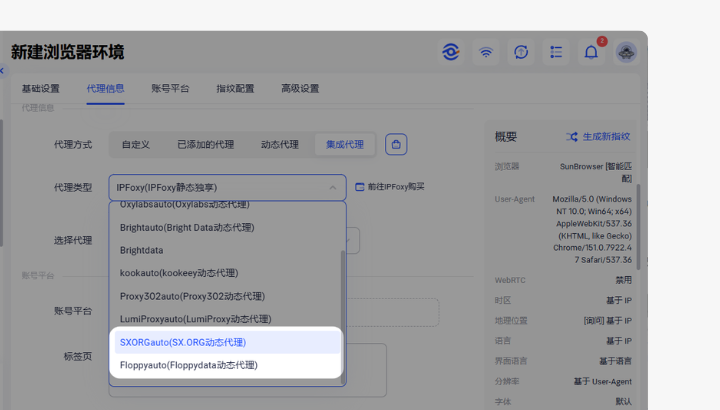This screenshot has height=410, width=720.
Task: Click the summary panel scrollbar
Action: click(638, 227)
